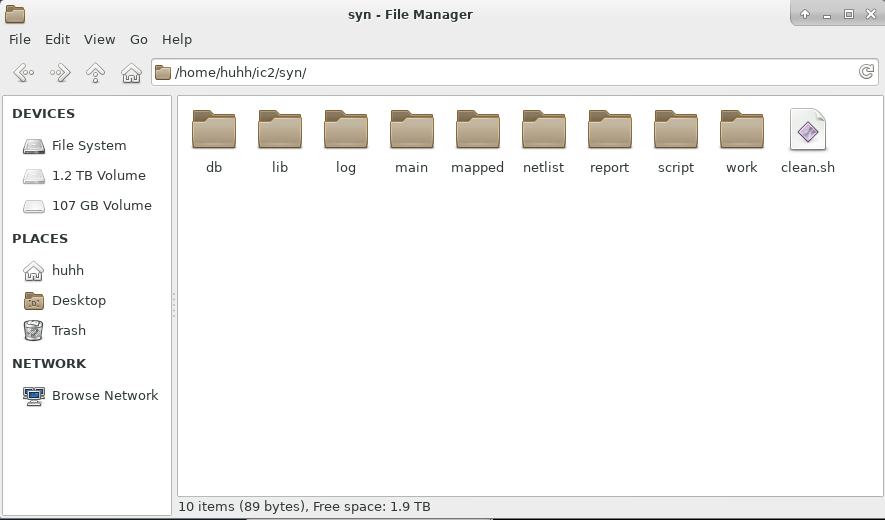
Task: Go to parent folder with Up arrow
Action: coord(95,73)
